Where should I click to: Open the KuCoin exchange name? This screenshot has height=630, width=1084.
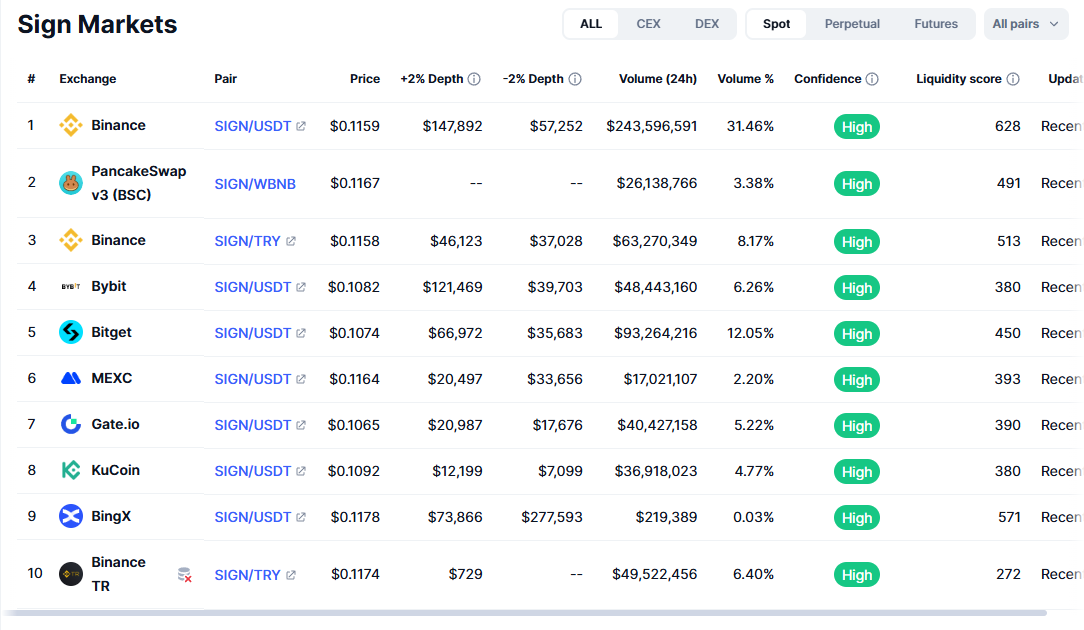pyautogui.click(x=115, y=470)
